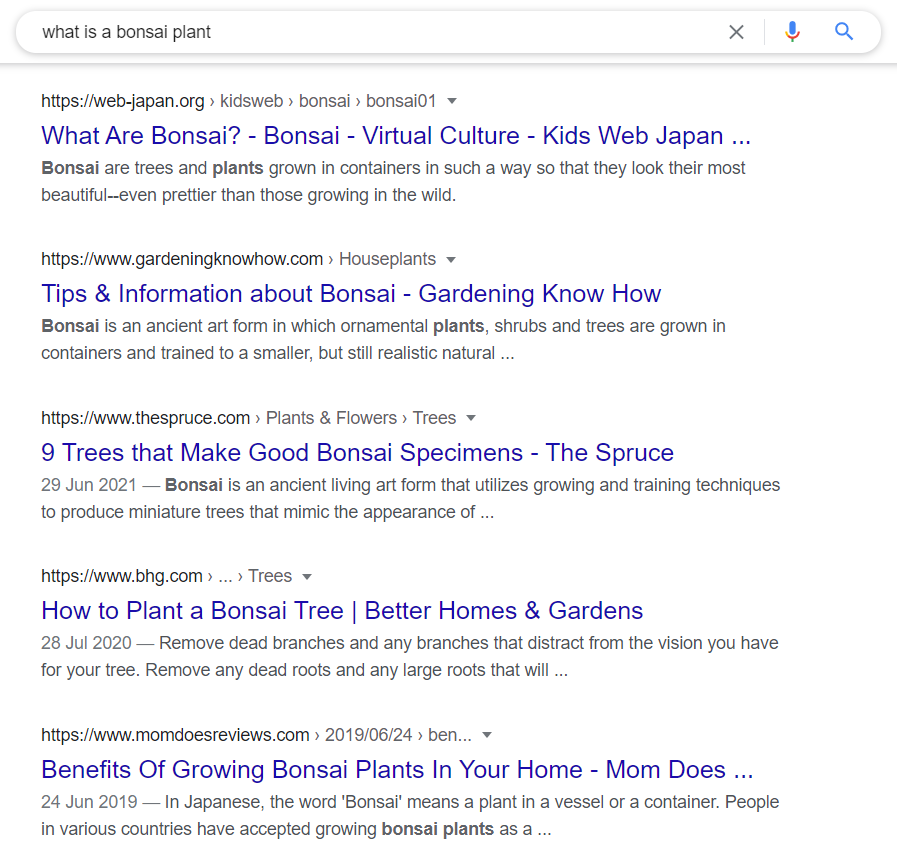Image resolution: width=897 pixels, height=856 pixels.
Task: Clear the search query with the X icon
Action: point(736,32)
